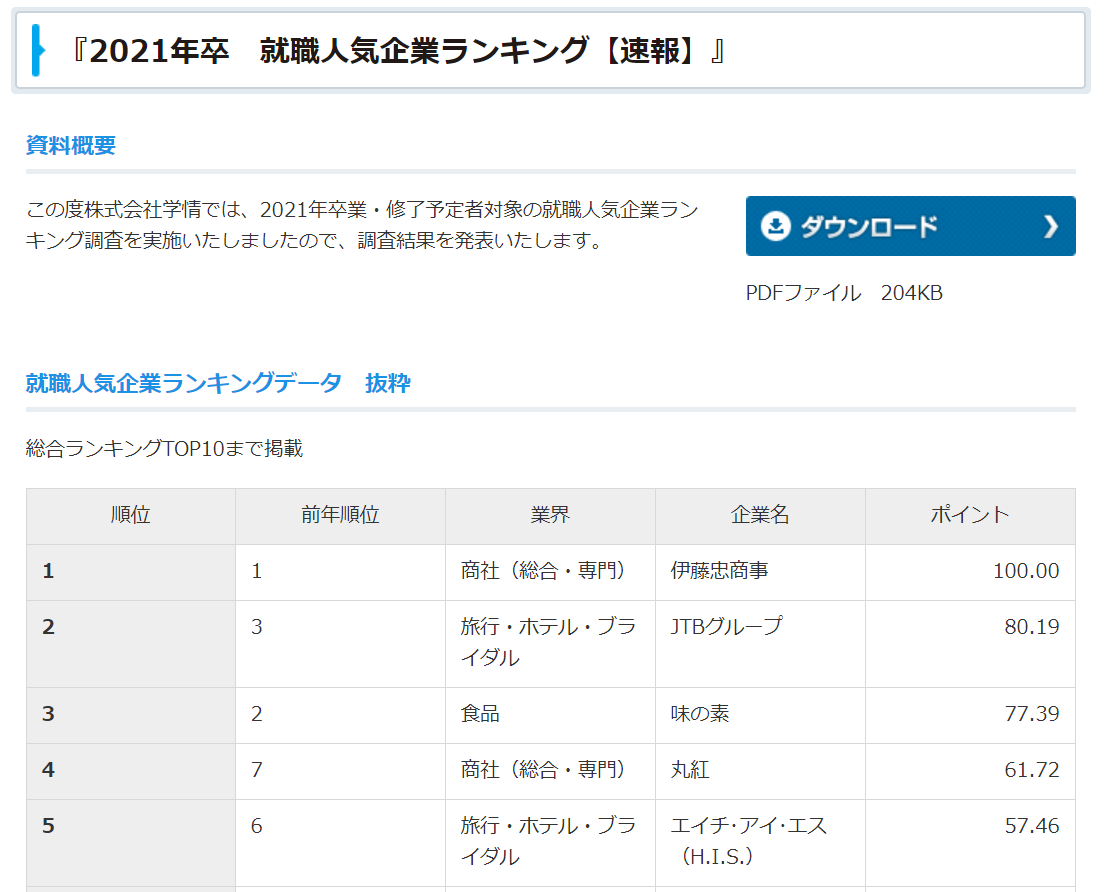Click the エイチ･アイ･エス (H.I.S.) cell
1108x892 pixels.
pos(760,843)
